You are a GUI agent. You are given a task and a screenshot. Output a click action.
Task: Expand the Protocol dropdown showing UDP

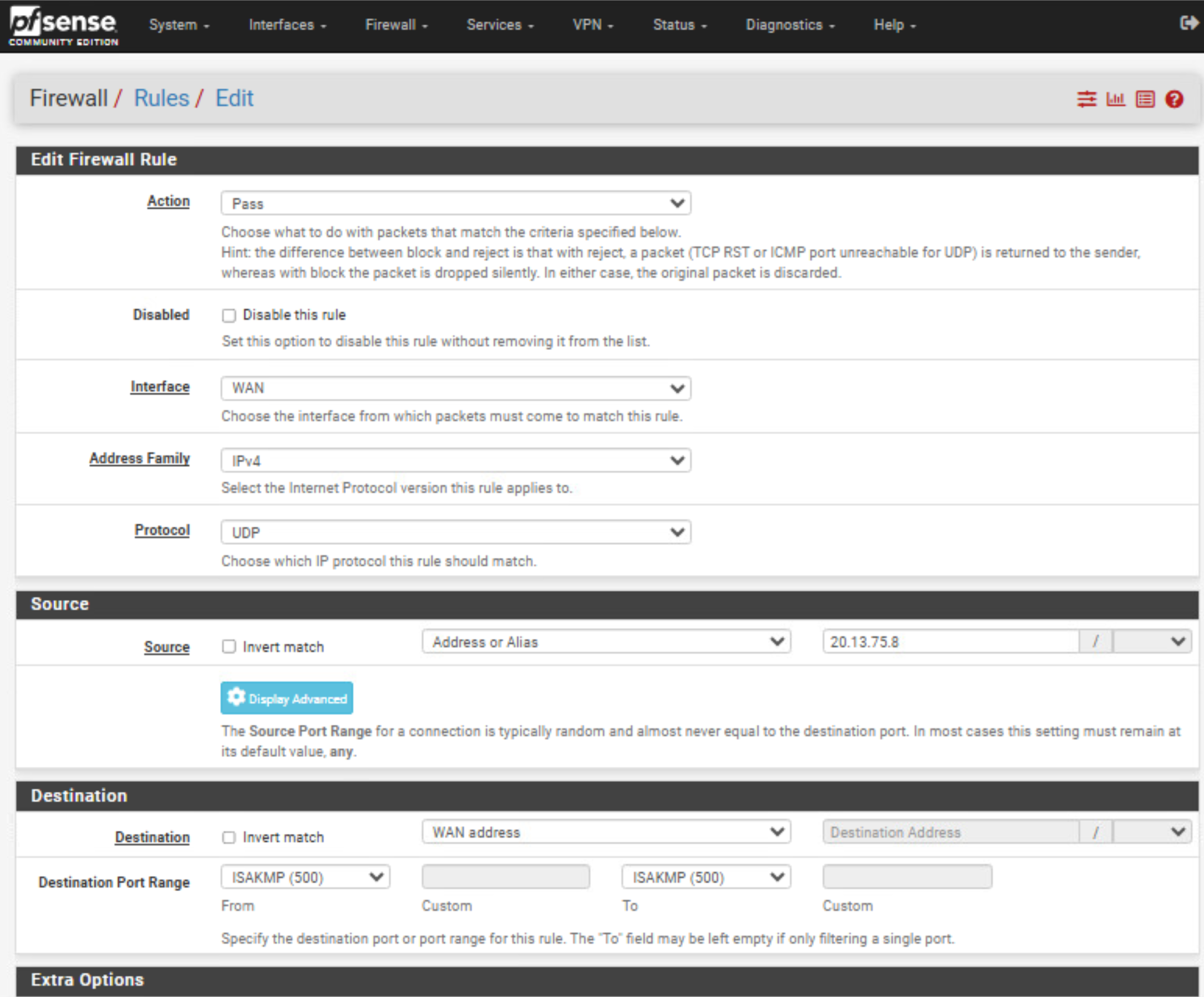pos(455,533)
